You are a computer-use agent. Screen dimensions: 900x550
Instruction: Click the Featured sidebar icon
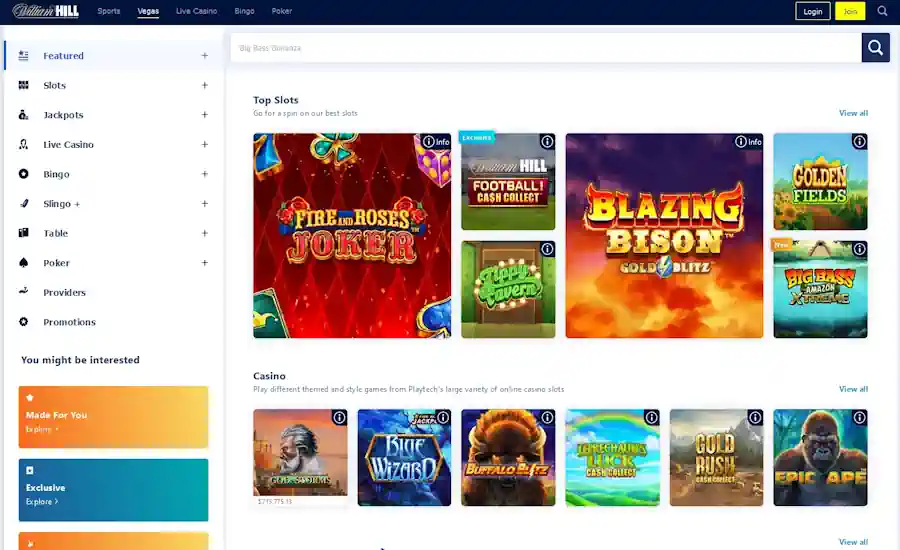pyautogui.click(x=24, y=56)
